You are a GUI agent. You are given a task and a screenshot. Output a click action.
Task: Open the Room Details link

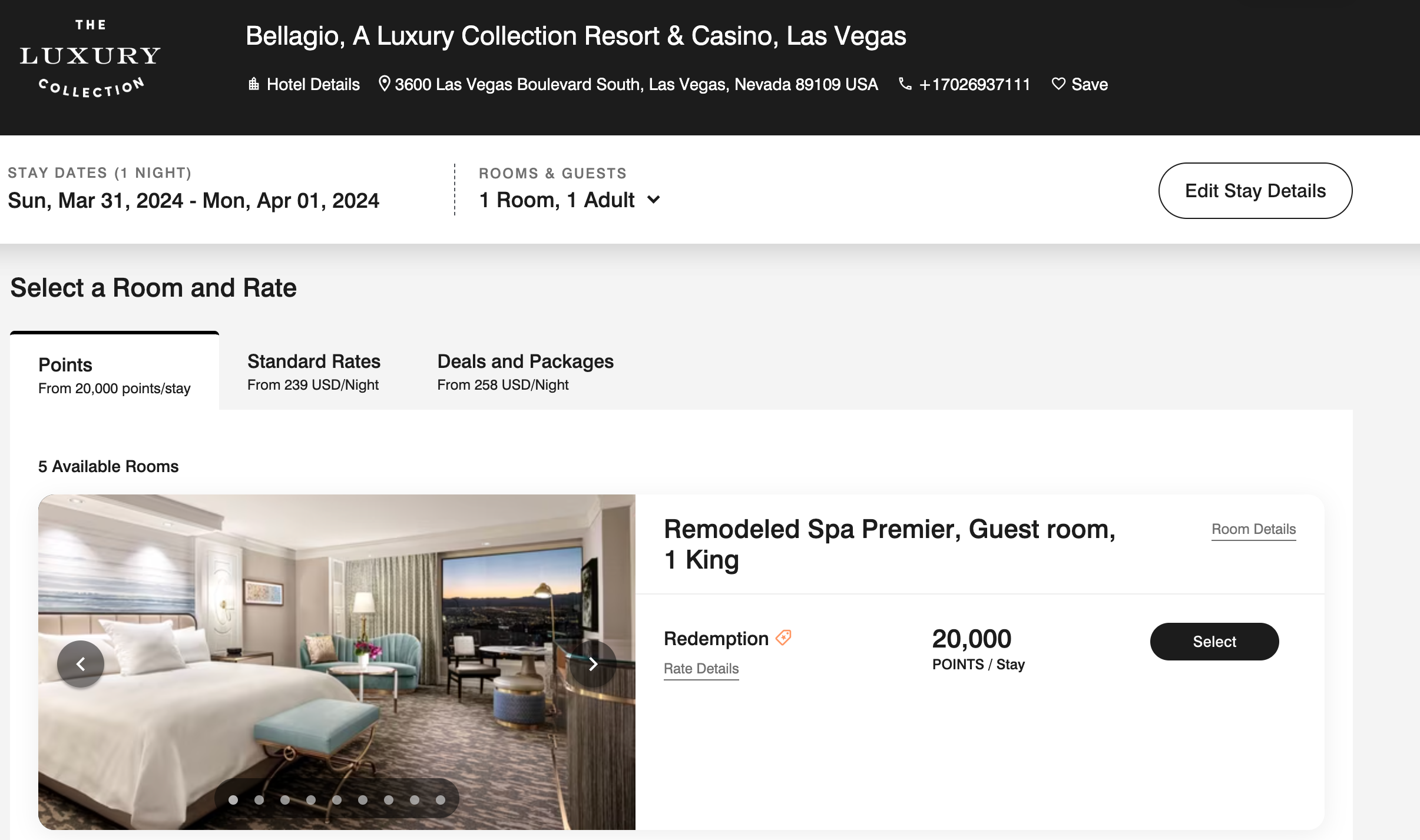click(x=1253, y=529)
